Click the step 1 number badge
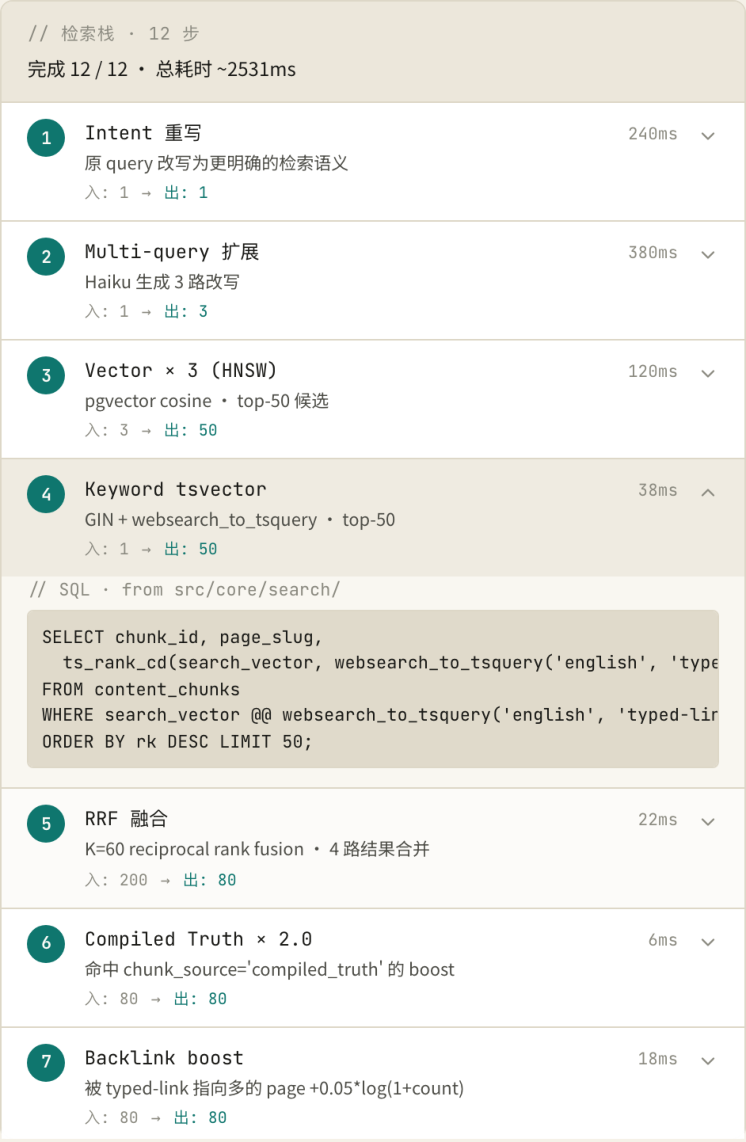The width and height of the screenshot is (746, 1142). click(46, 138)
